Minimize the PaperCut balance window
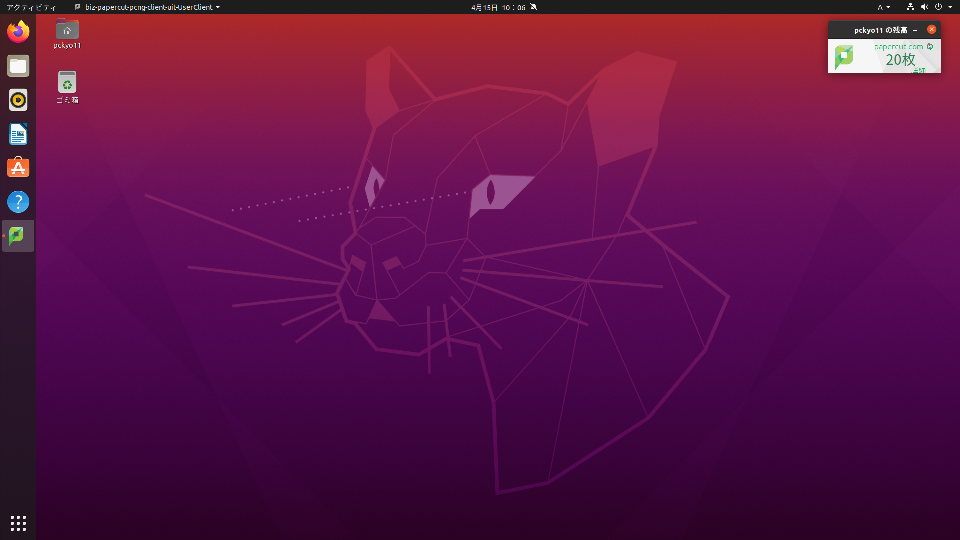 915,30
